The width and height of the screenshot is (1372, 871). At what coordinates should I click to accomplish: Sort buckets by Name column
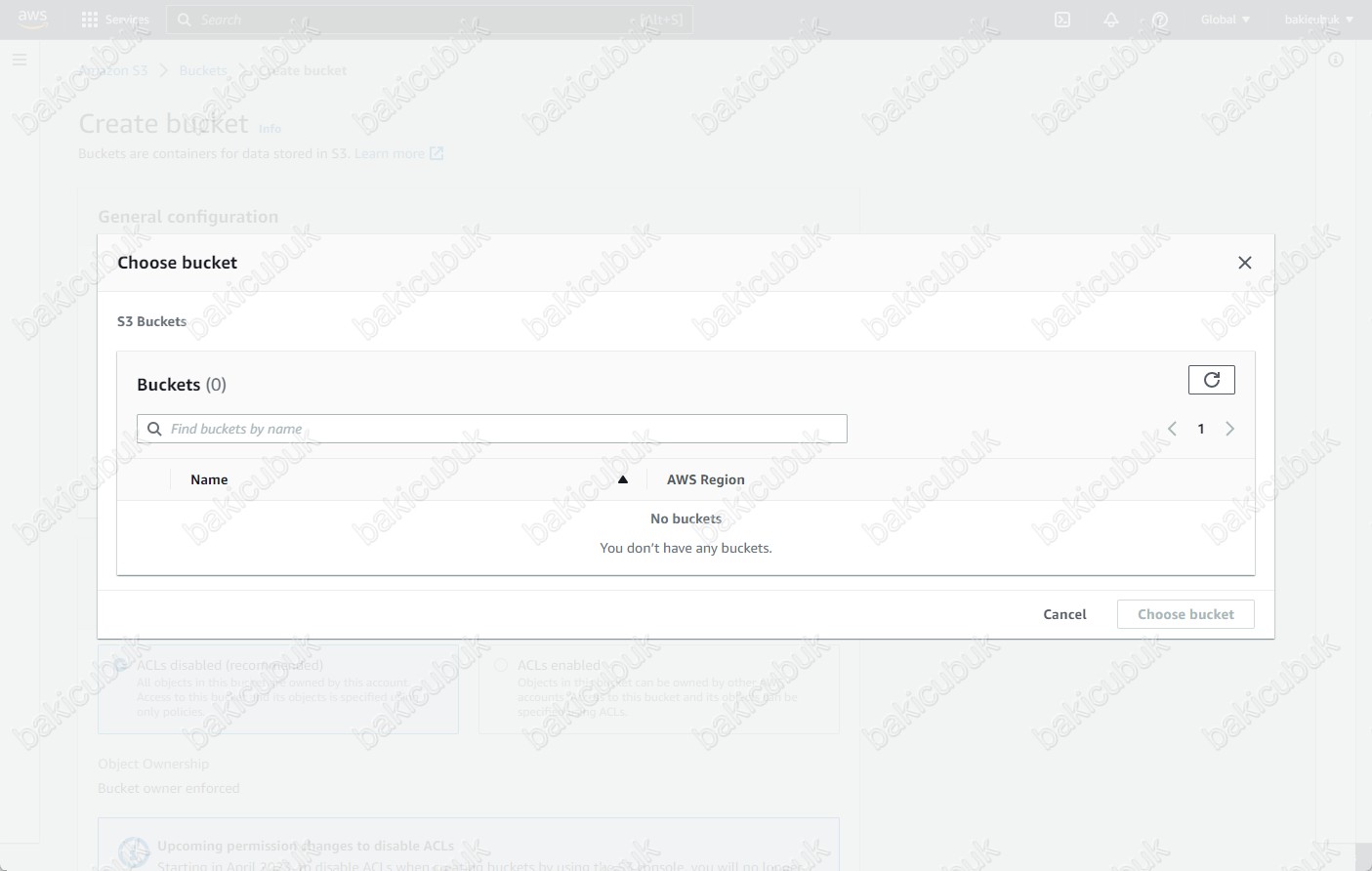[408, 479]
